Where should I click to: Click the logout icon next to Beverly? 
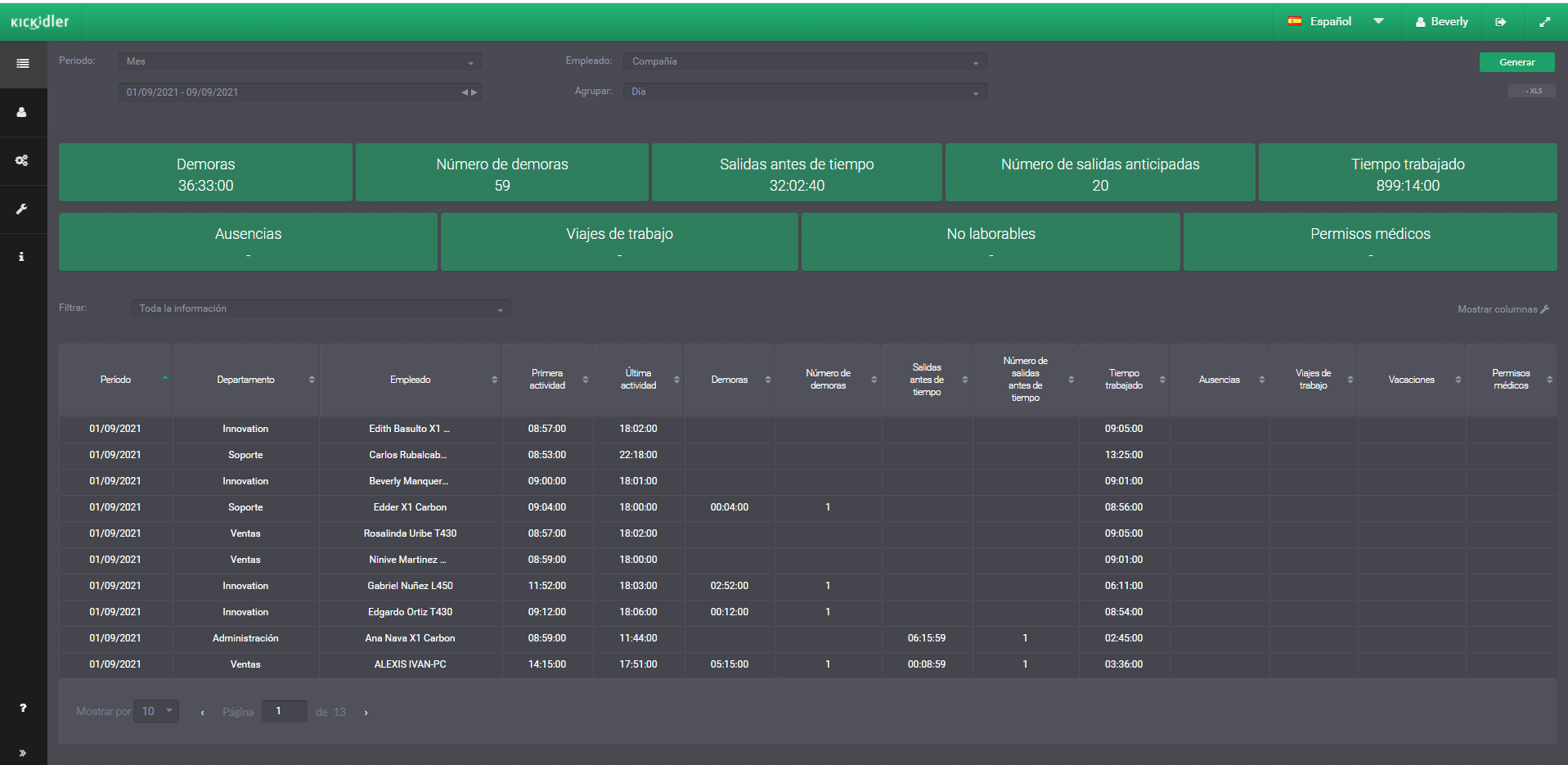point(1501,22)
